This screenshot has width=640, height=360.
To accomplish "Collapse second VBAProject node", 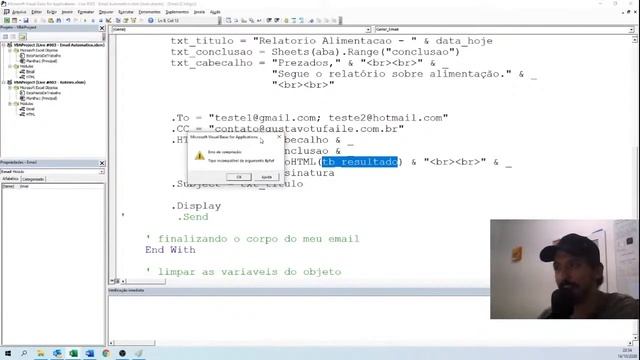I will click(x=4, y=82).
